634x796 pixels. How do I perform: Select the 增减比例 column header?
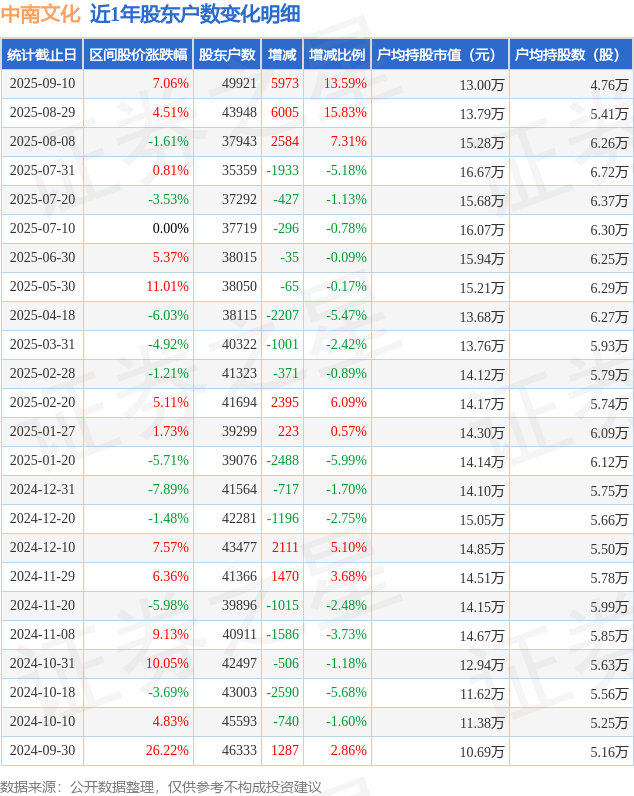336,55
